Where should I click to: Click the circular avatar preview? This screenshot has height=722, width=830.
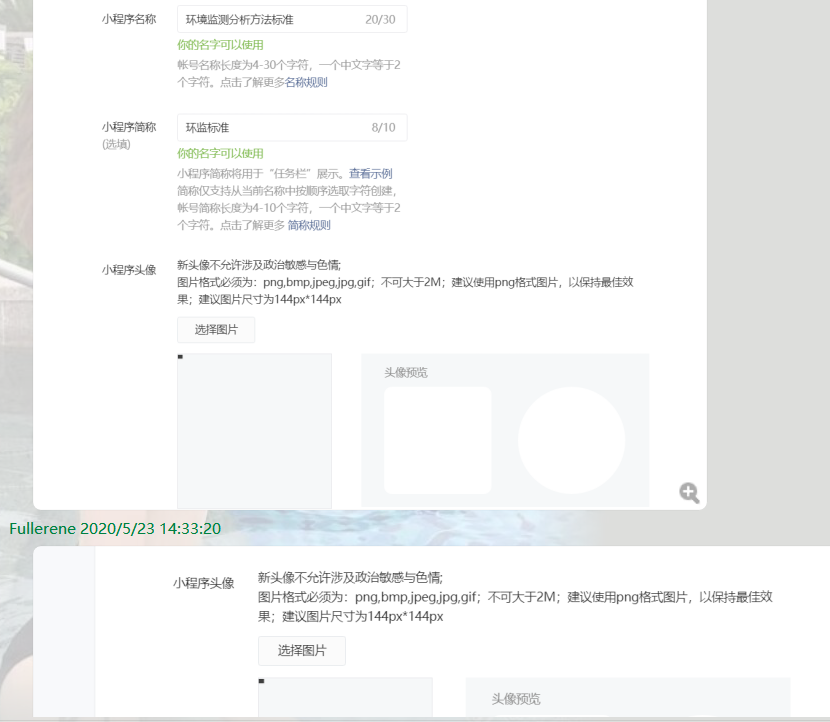(572, 440)
